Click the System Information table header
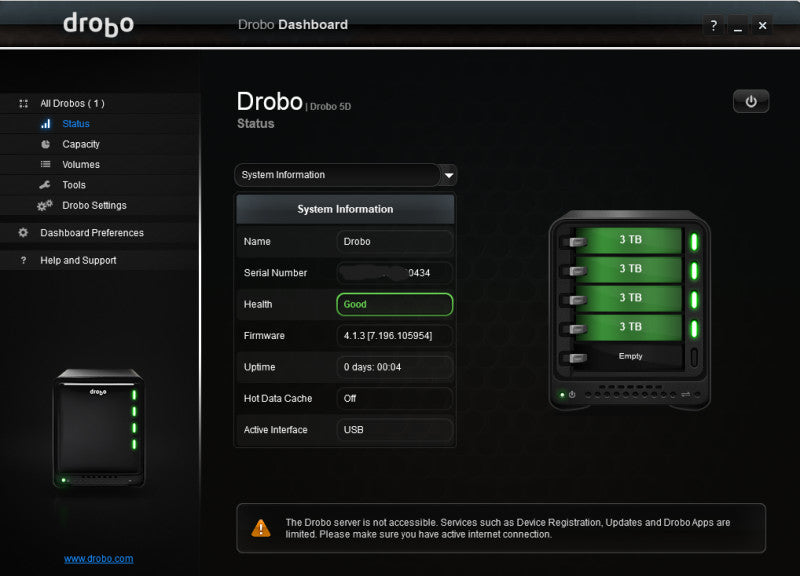The height and width of the screenshot is (576, 800). 345,209
